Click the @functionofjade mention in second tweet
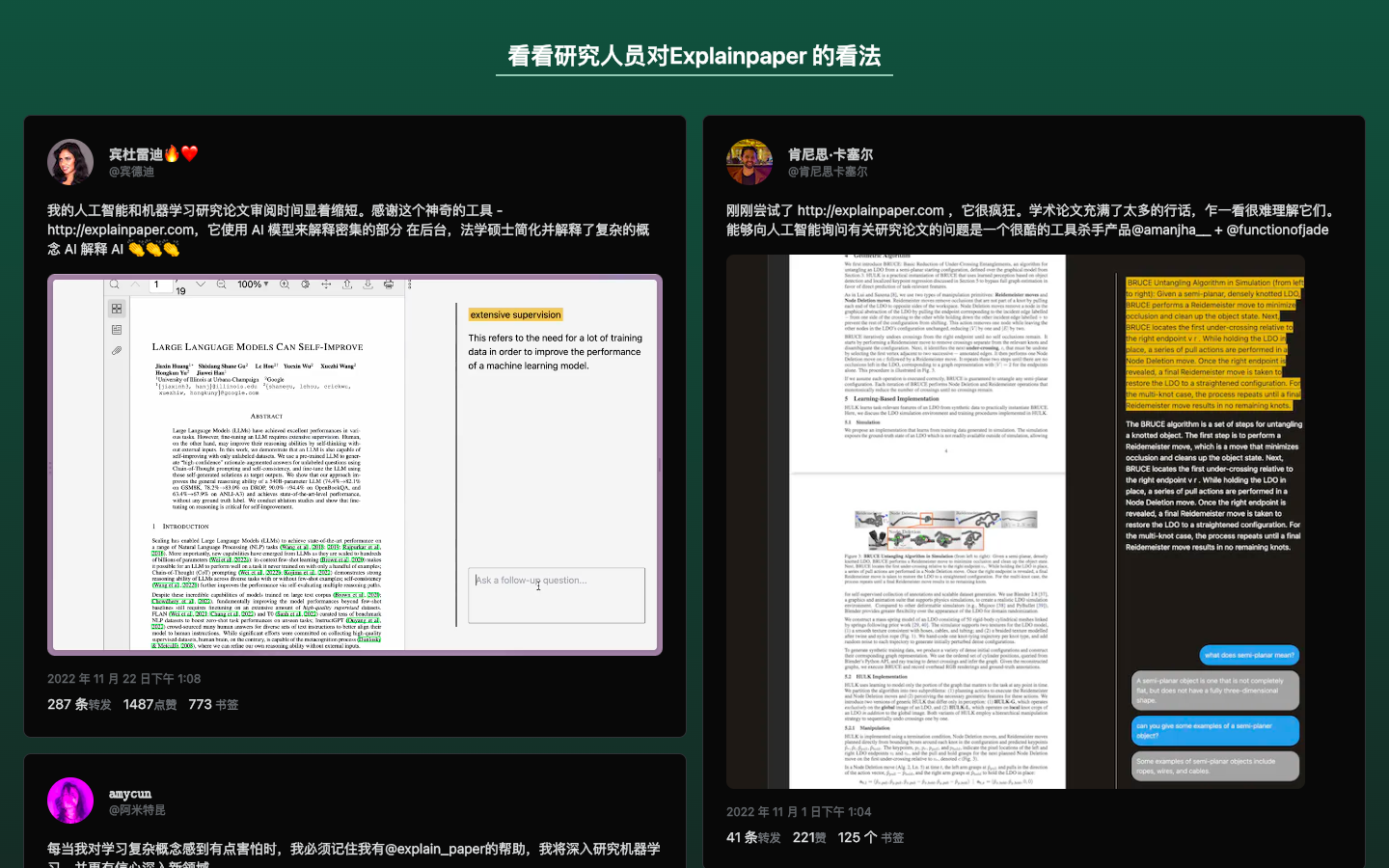This screenshot has width=1389, height=868. click(1277, 230)
